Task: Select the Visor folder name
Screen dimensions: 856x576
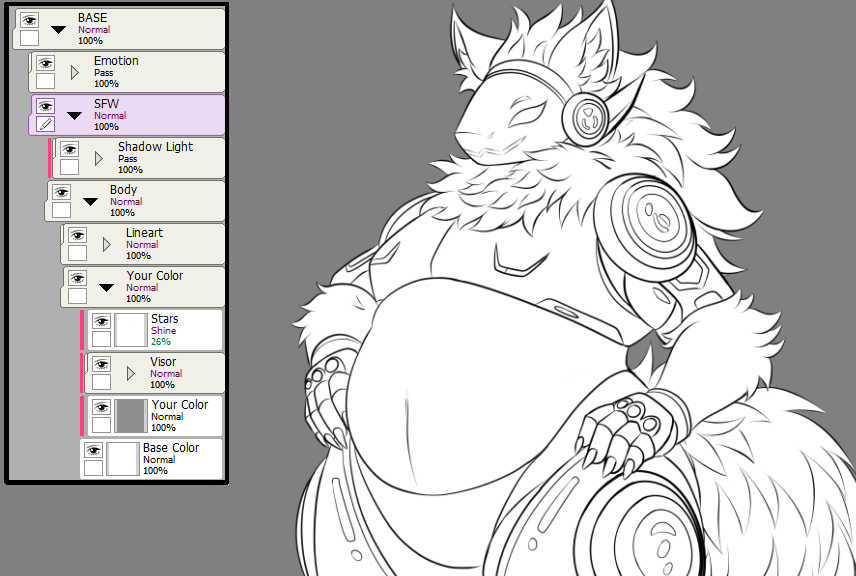Action: click(163, 361)
